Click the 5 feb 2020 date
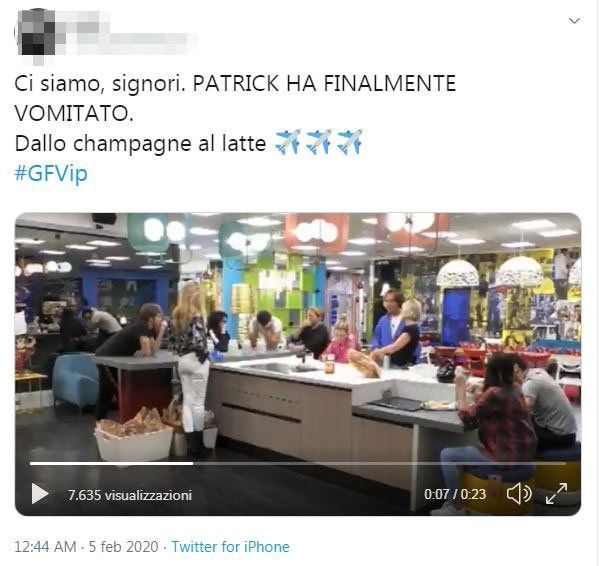This screenshot has height=566, width=601. [123, 547]
